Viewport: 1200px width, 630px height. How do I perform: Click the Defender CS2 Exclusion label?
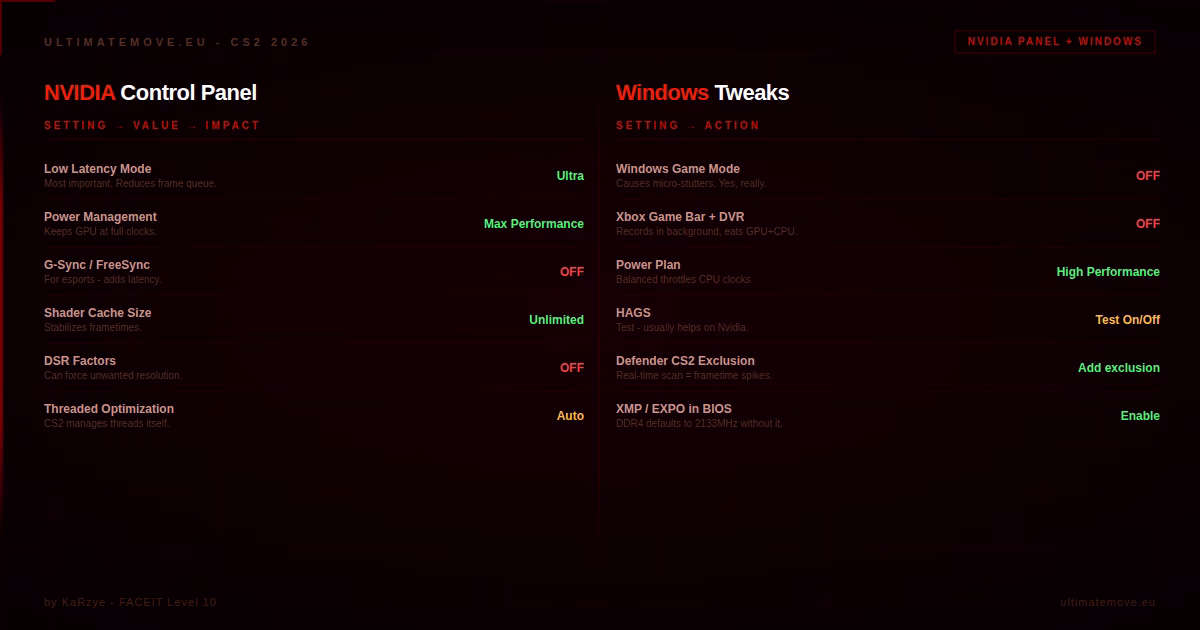coord(685,361)
